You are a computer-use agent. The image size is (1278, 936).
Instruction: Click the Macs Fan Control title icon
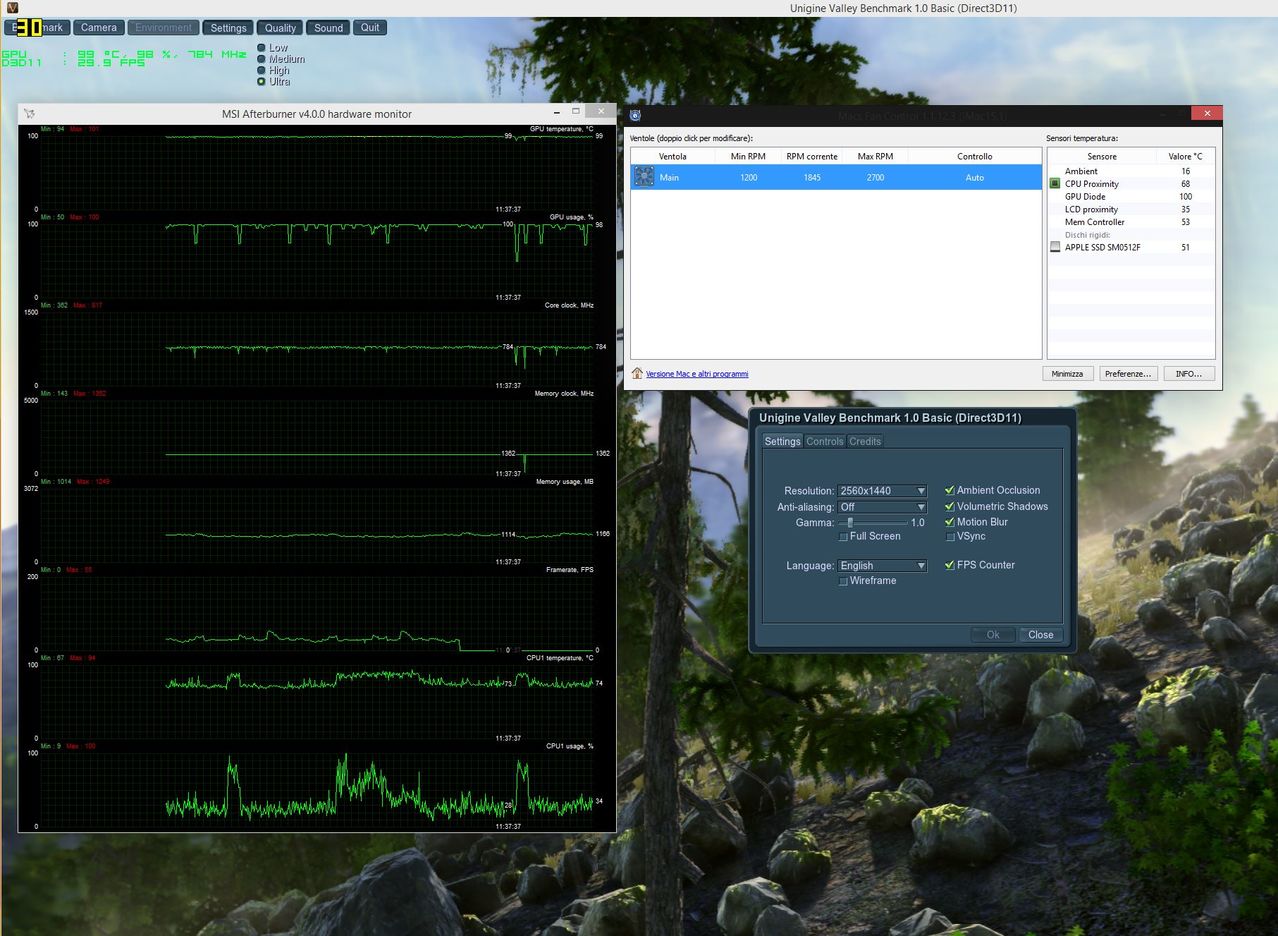636,114
